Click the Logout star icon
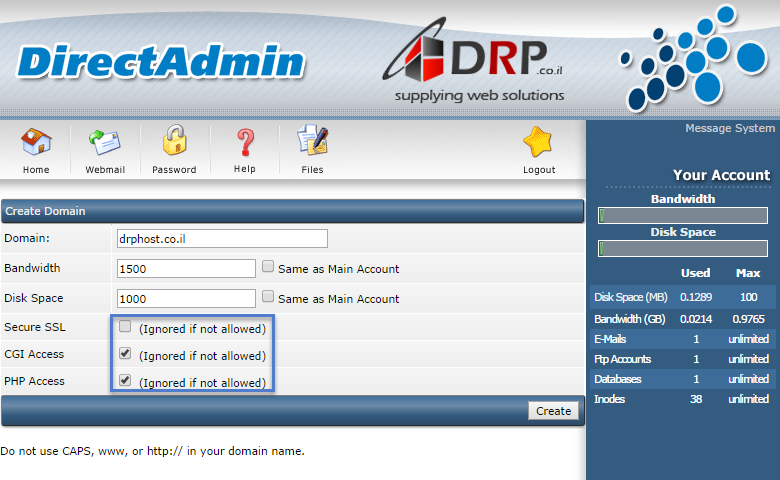The width and height of the screenshot is (780, 480). click(x=539, y=145)
